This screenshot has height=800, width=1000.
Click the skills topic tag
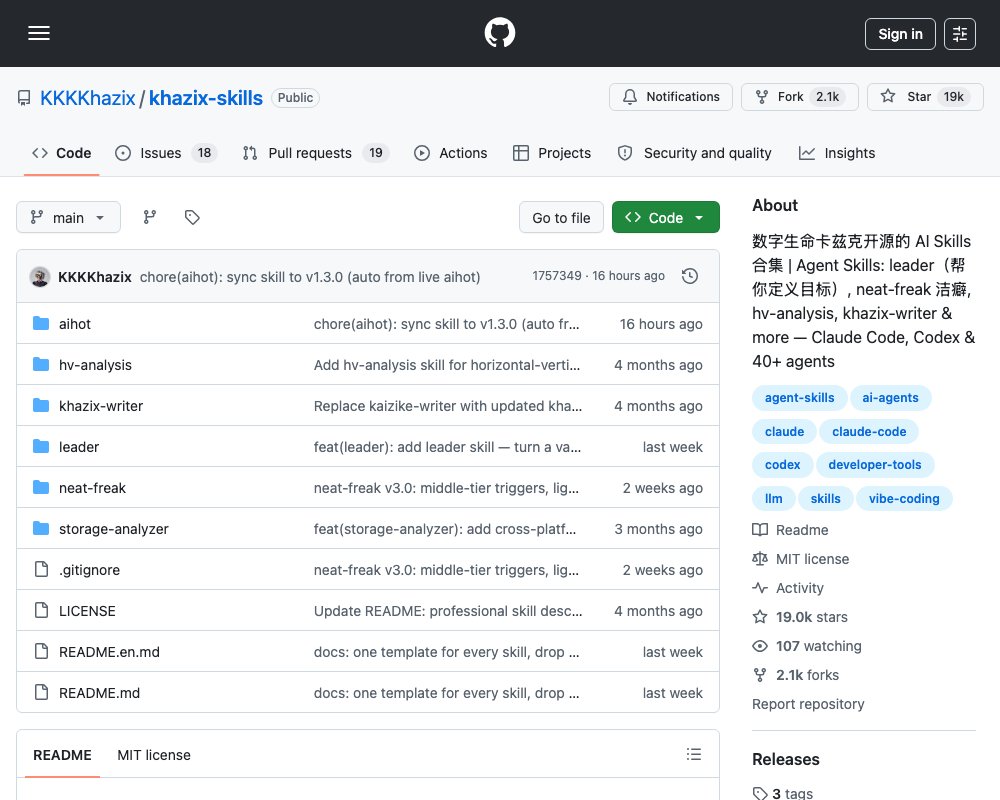coord(825,499)
